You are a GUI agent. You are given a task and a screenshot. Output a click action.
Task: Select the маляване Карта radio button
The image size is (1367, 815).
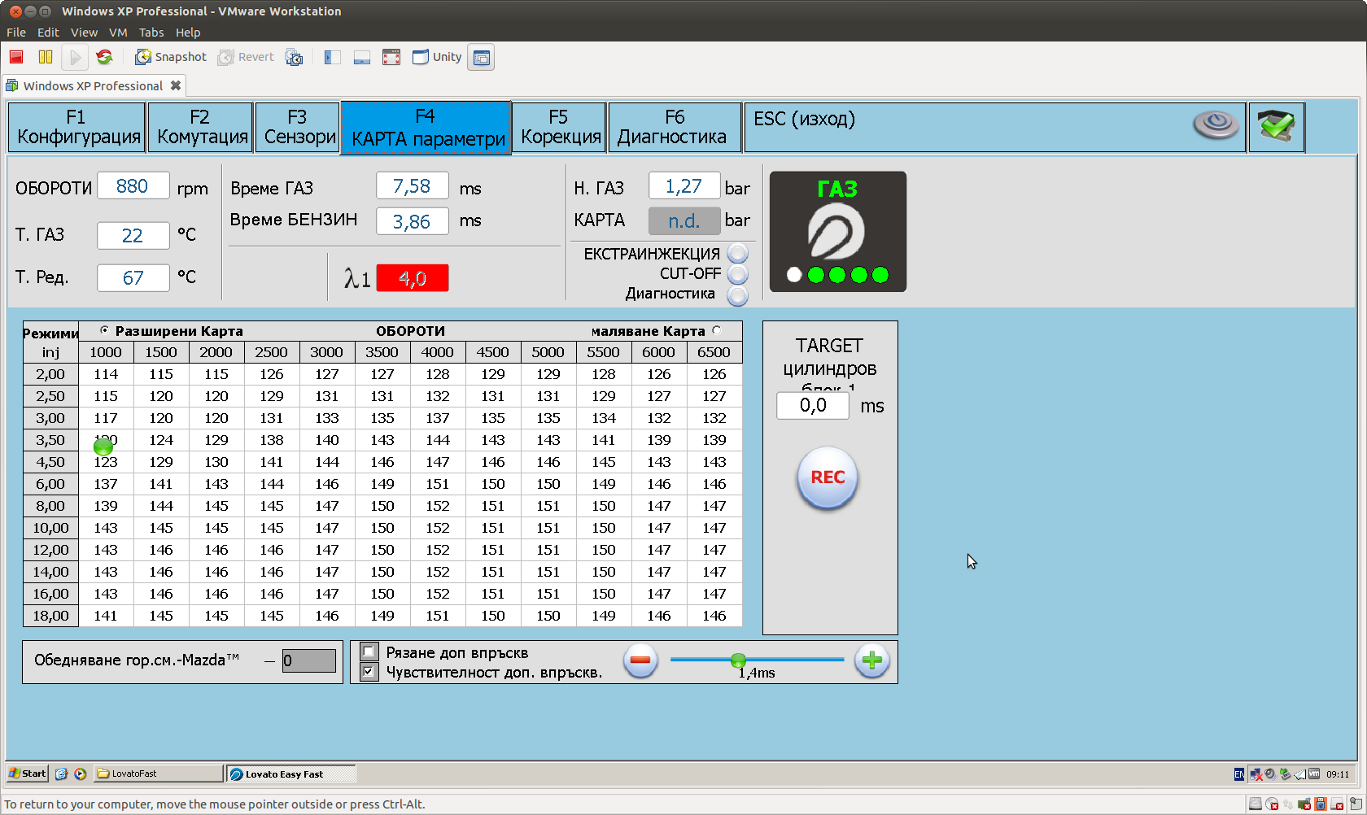pyautogui.click(x=716, y=331)
